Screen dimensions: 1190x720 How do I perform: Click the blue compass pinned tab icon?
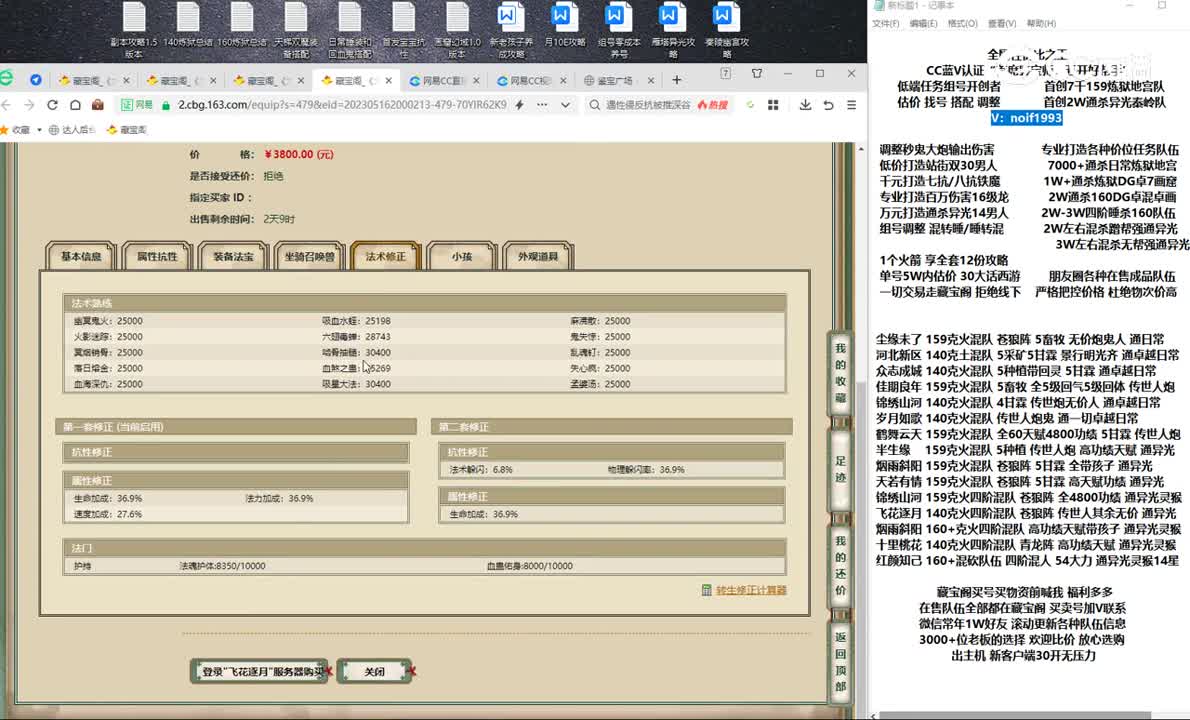pyautogui.click(x=36, y=80)
